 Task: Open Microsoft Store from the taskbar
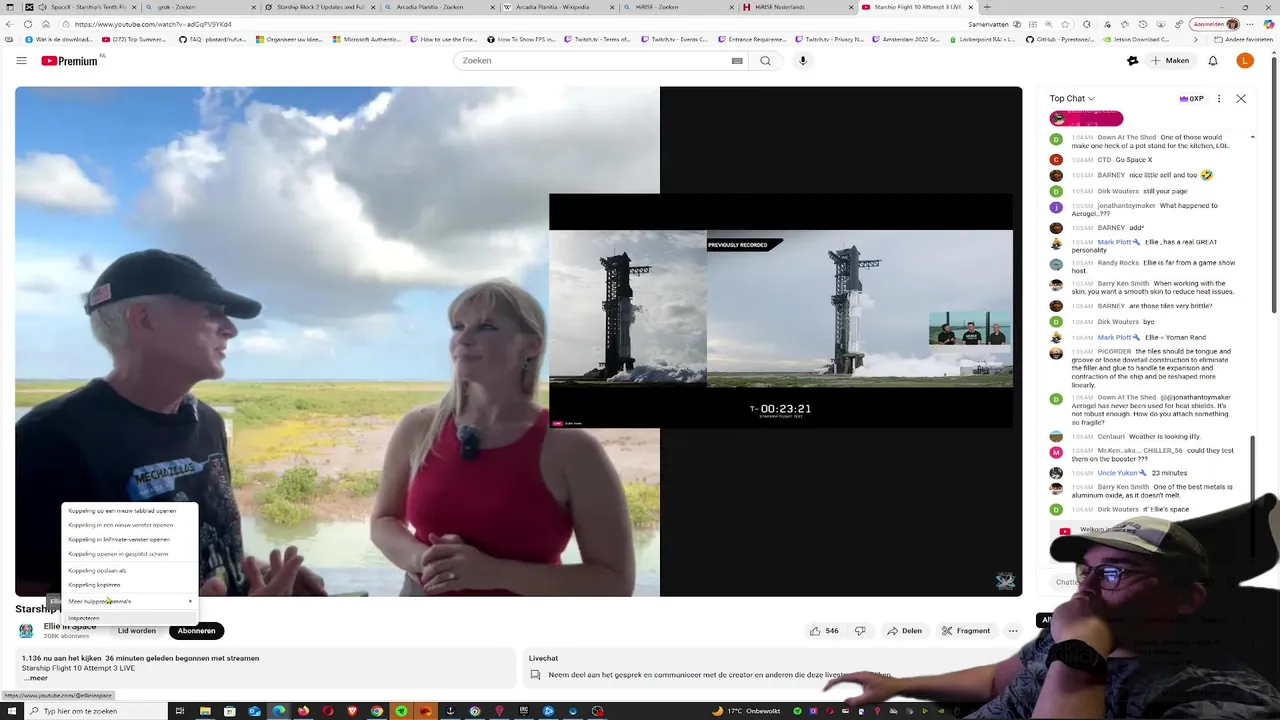pos(230,711)
